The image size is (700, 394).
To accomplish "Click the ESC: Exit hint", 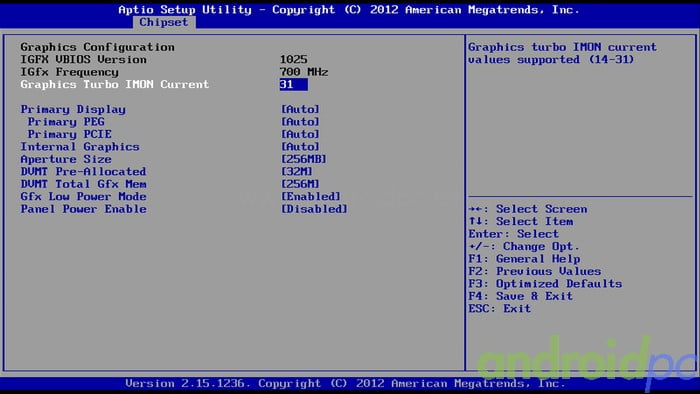I will (x=500, y=309).
